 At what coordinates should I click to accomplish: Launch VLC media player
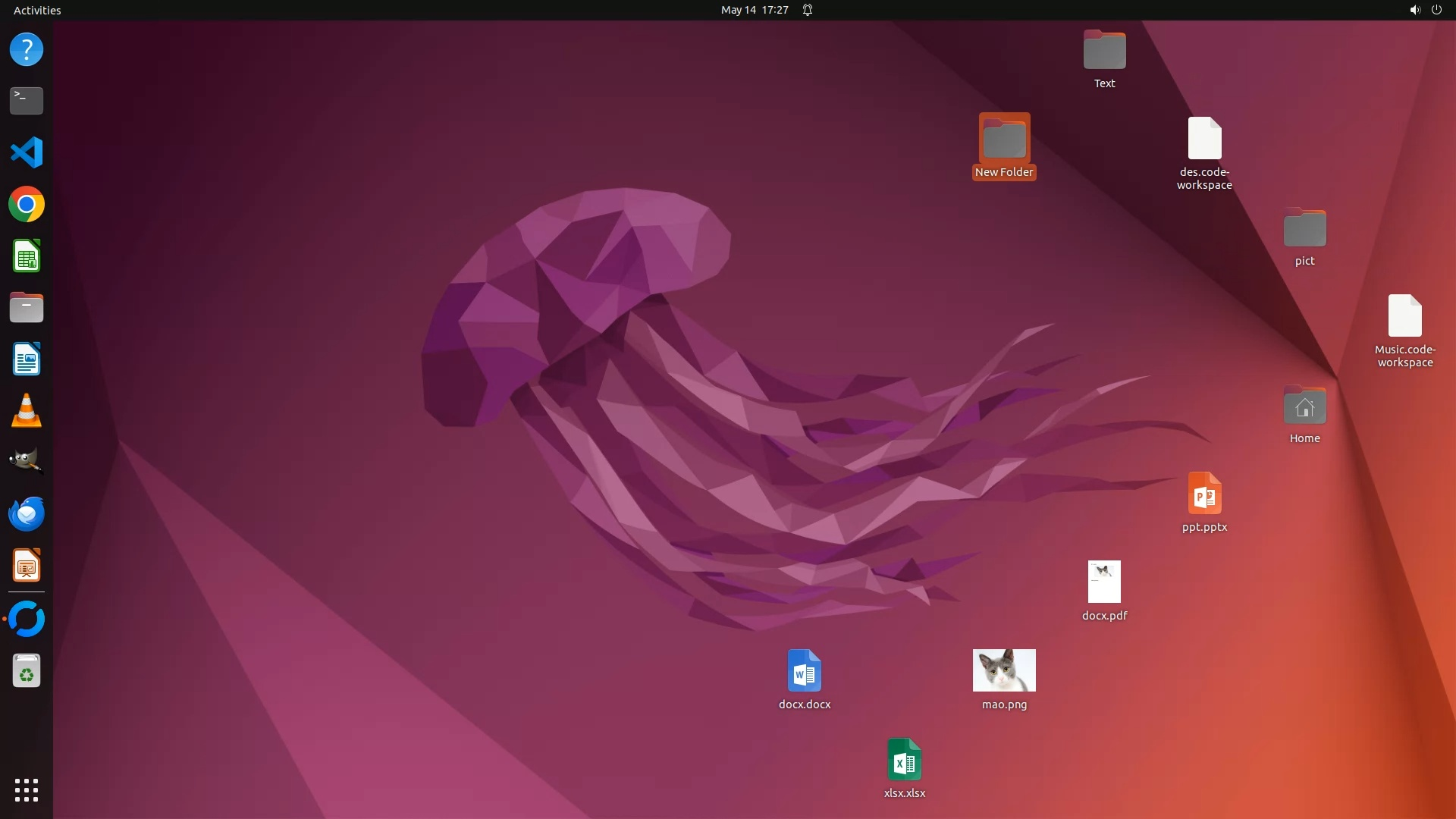[x=27, y=411]
